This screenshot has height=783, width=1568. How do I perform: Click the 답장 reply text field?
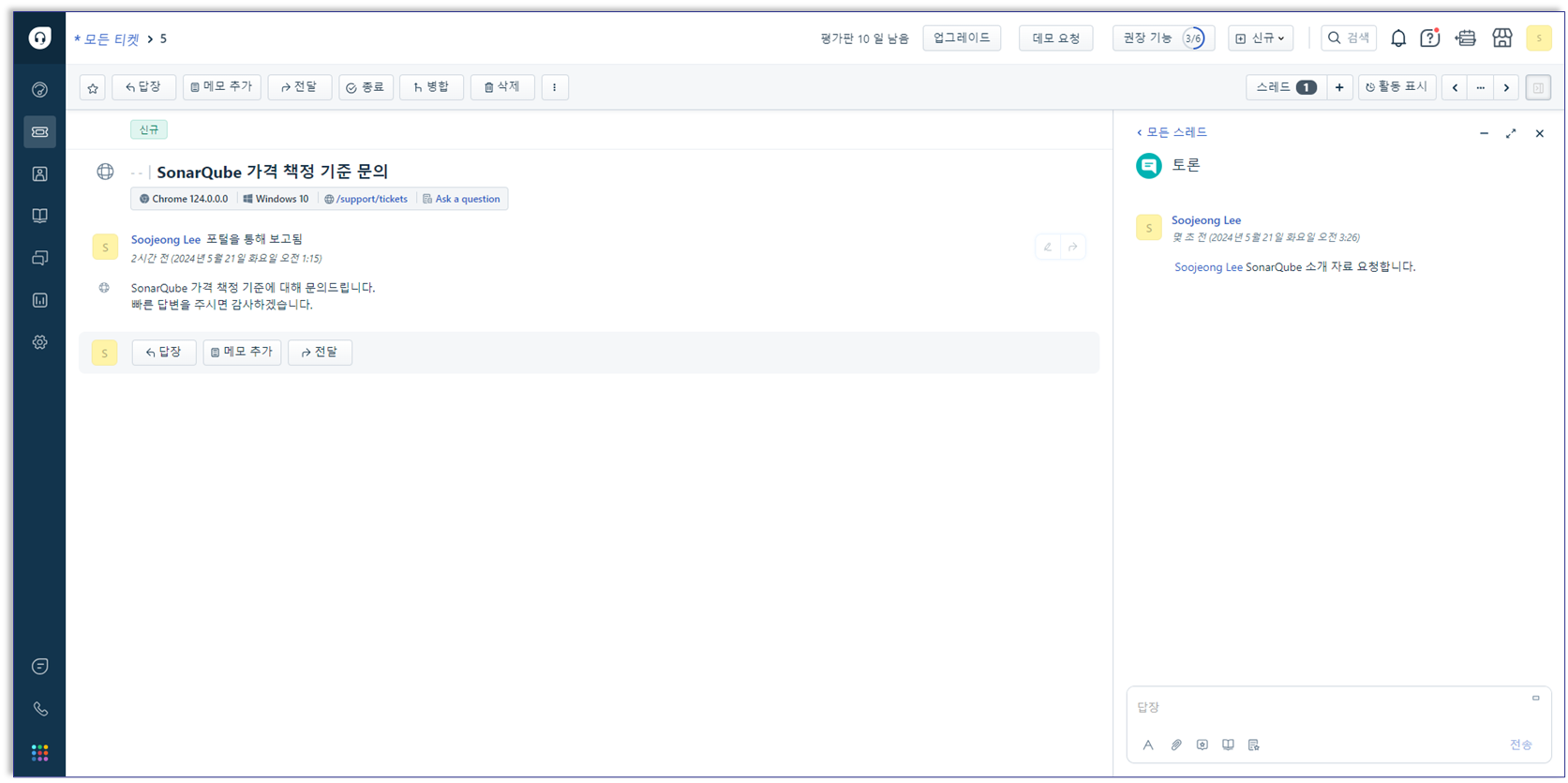pos(1331,707)
